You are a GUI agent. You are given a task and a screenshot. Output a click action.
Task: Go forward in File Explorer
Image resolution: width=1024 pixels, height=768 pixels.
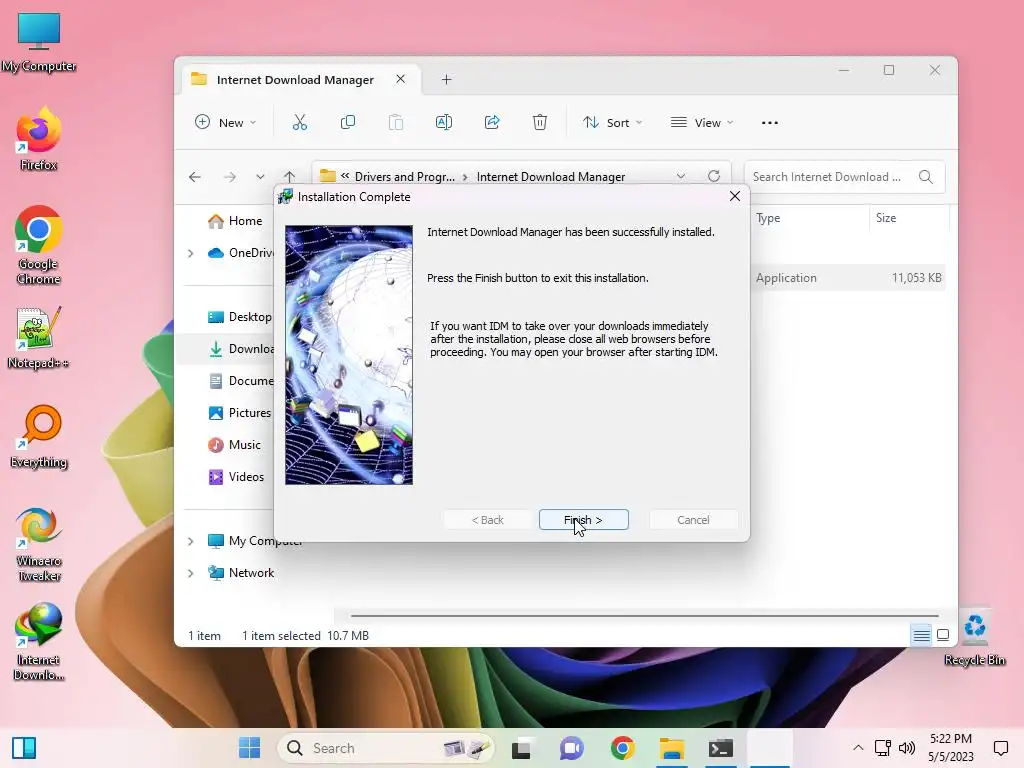[229, 177]
